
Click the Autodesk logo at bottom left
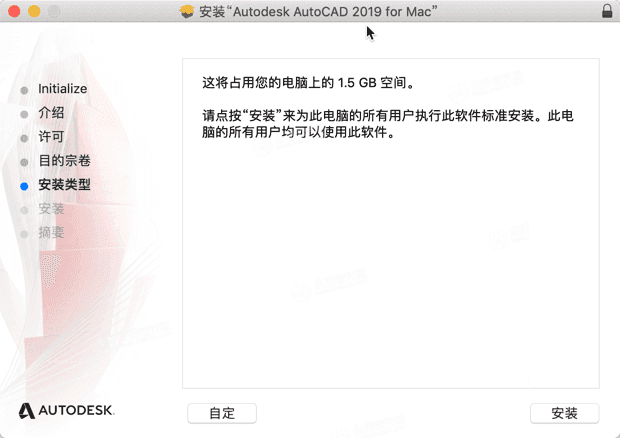66,410
